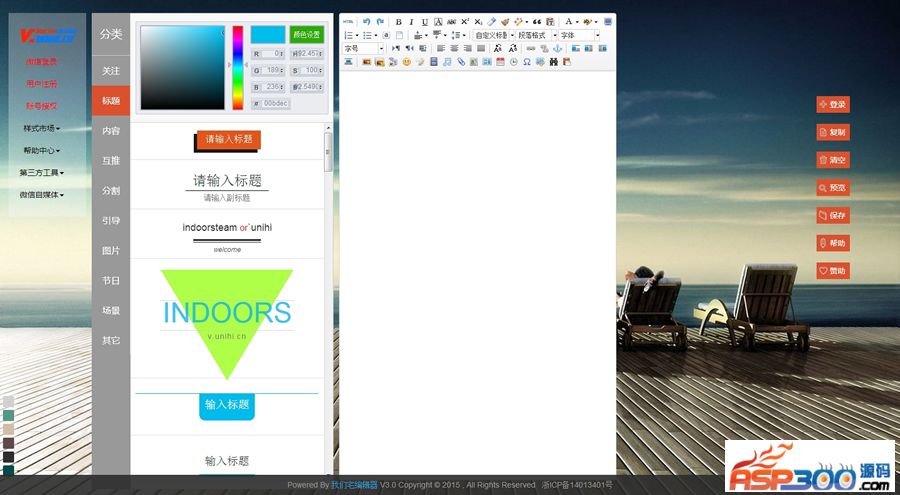Click the 复制 copy button

(833, 132)
